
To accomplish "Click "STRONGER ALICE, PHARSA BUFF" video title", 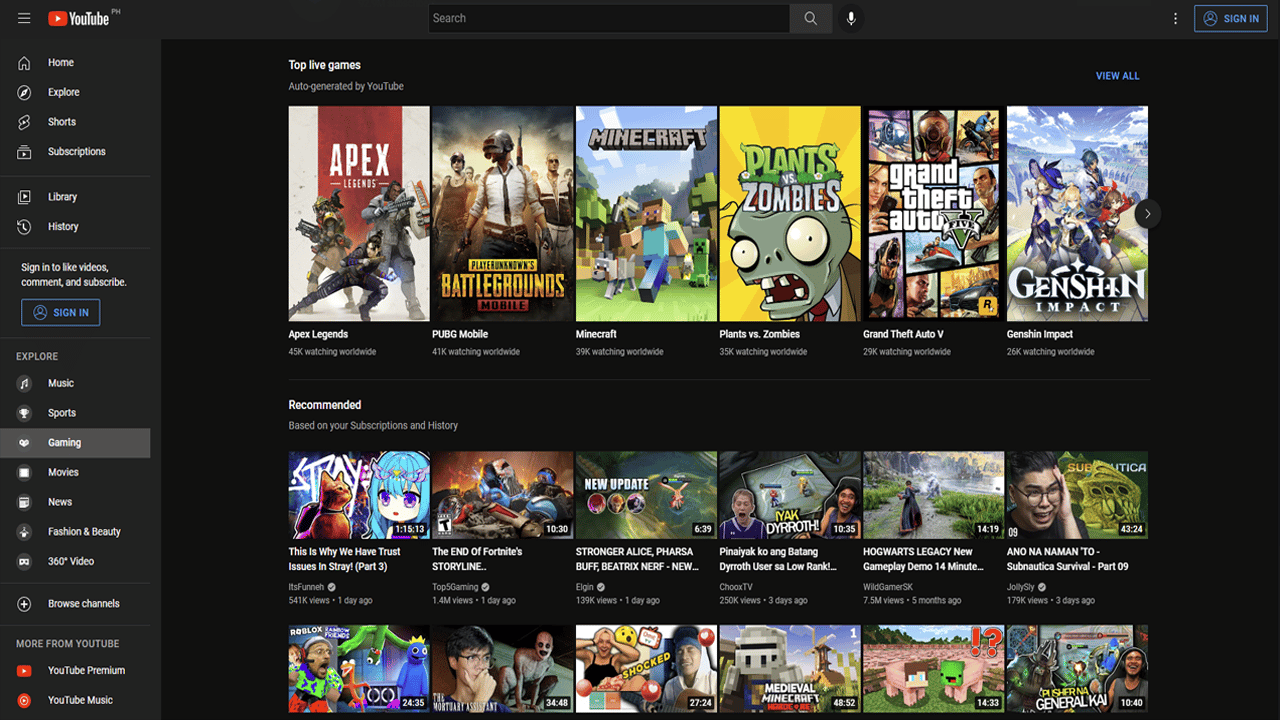I will [x=637, y=559].
